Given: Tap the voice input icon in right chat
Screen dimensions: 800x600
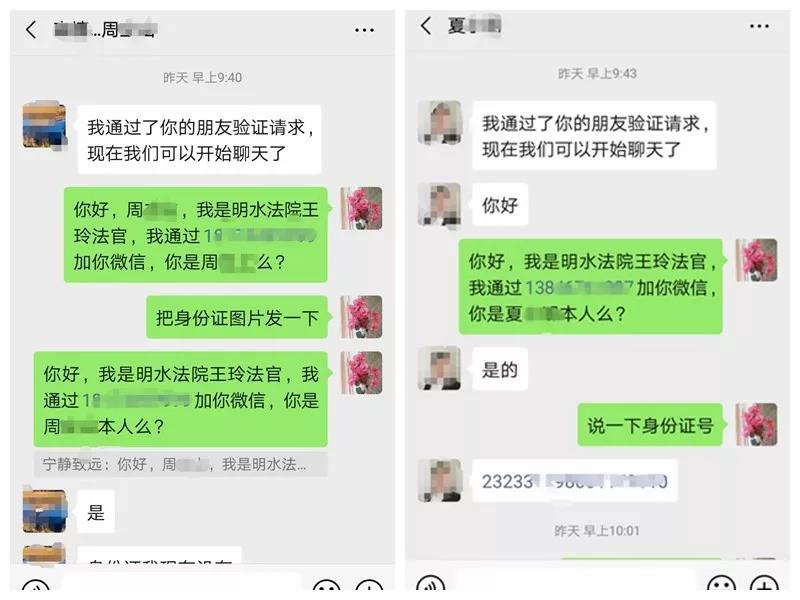Looking at the screenshot, I should click(x=430, y=585).
